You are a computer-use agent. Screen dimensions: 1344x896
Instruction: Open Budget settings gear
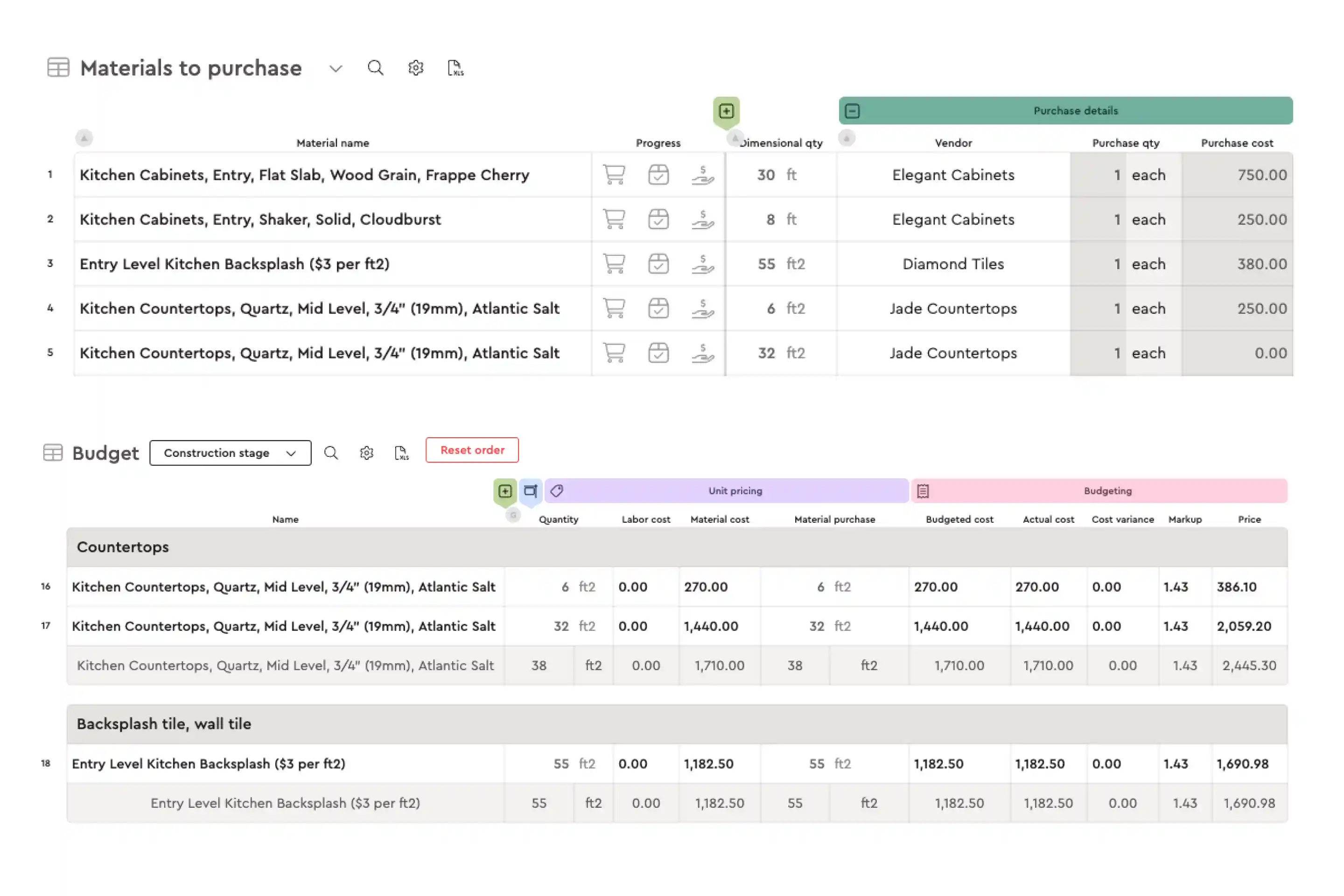pyautogui.click(x=366, y=453)
